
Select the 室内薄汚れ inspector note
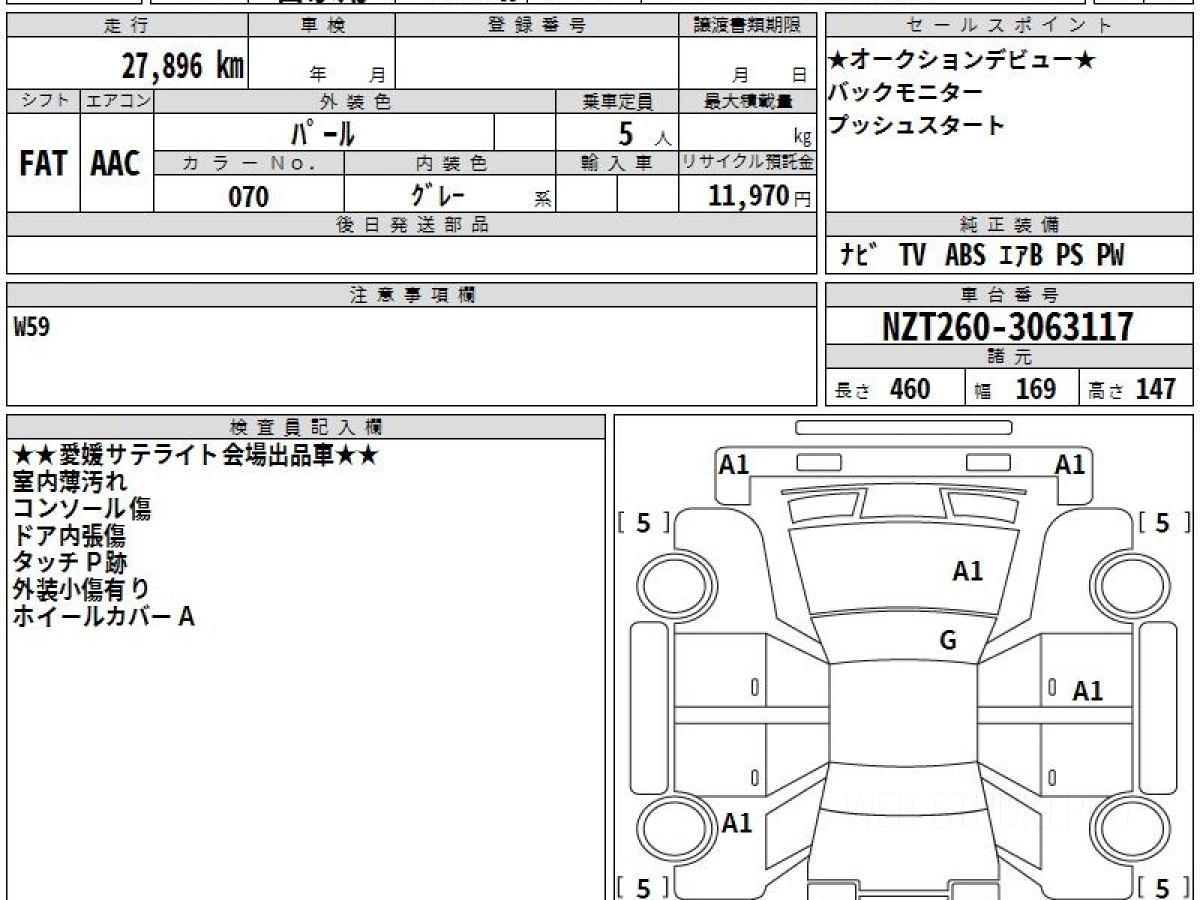click(70, 482)
